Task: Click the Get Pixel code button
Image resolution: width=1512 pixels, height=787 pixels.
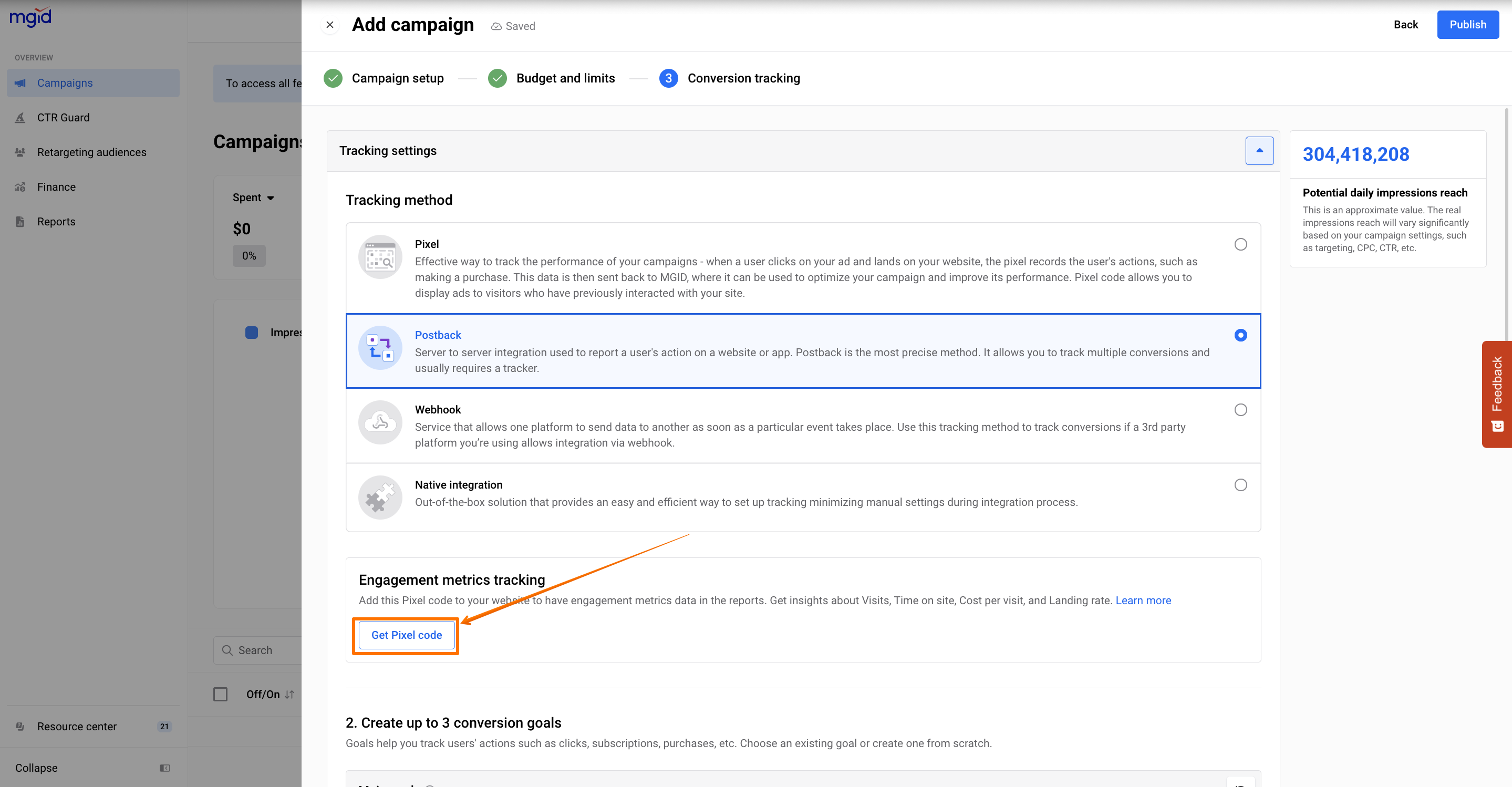Action: (x=406, y=635)
